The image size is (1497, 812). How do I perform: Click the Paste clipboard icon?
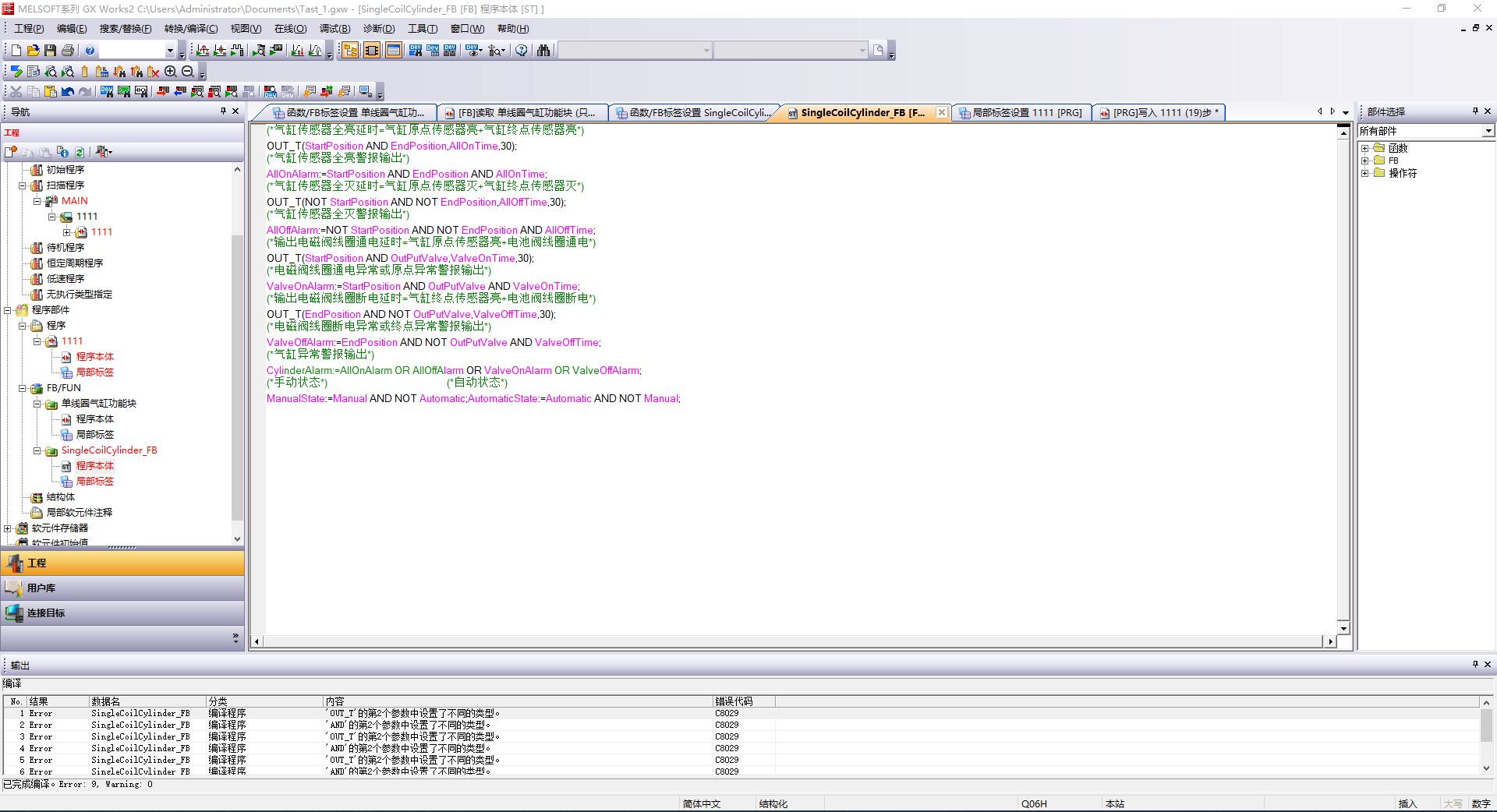click(50, 92)
